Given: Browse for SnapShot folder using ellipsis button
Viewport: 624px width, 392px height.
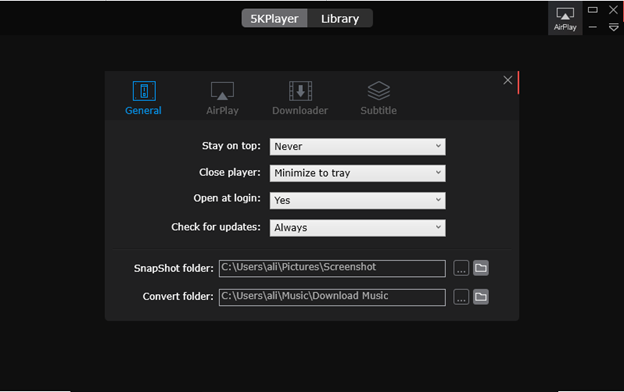Looking at the screenshot, I should 461,268.
